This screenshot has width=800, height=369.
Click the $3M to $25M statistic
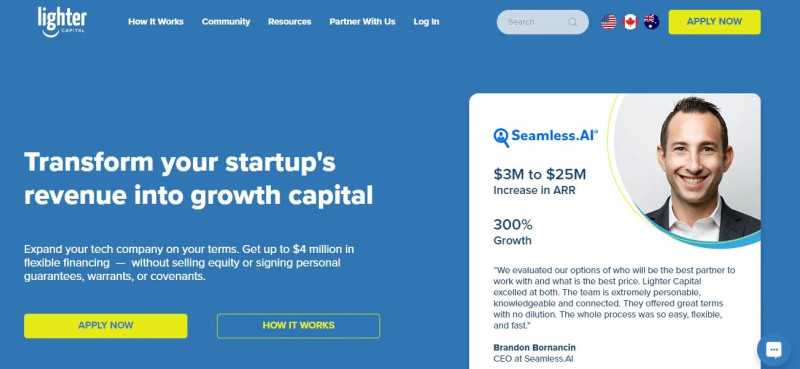[539, 175]
